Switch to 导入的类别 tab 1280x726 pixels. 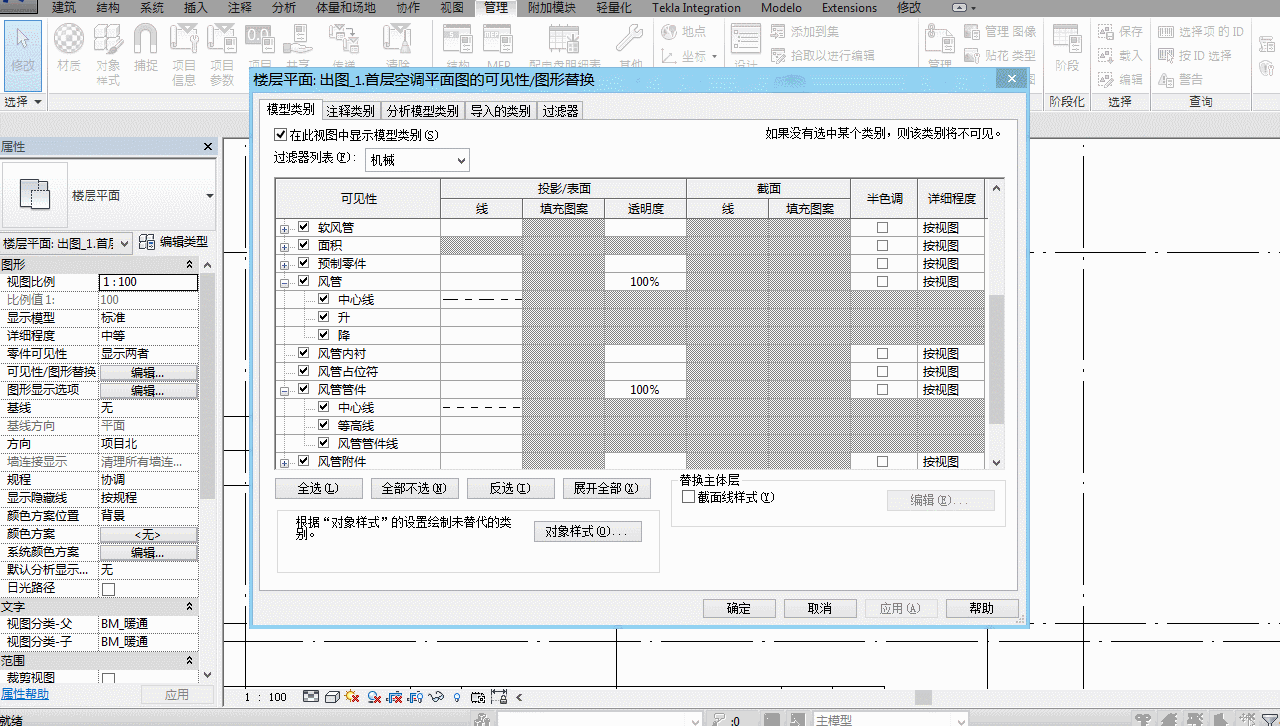click(500, 111)
